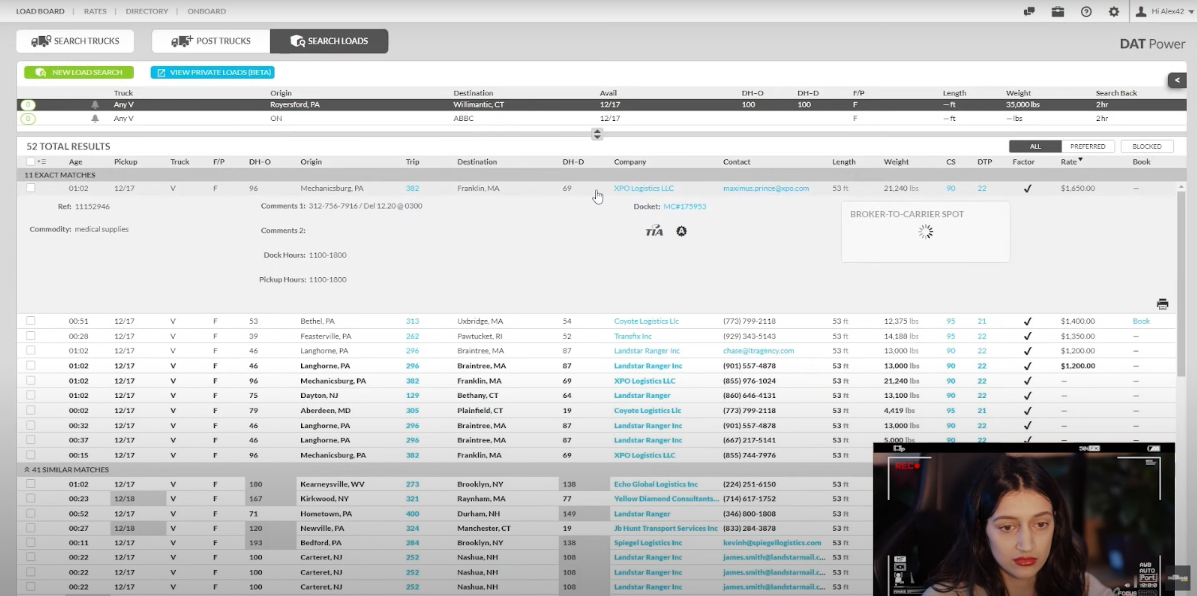Print load details with the printer icon
The height and width of the screenshot is (596, 1197).
[1162, 304]
